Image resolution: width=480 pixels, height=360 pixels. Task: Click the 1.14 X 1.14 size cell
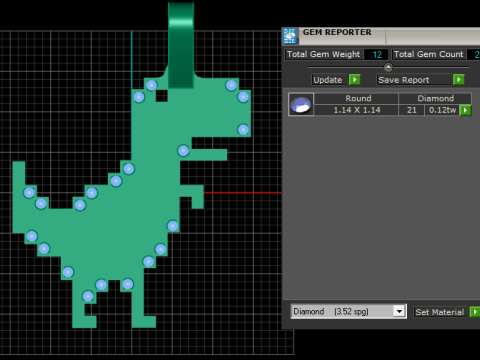point(357,110)
